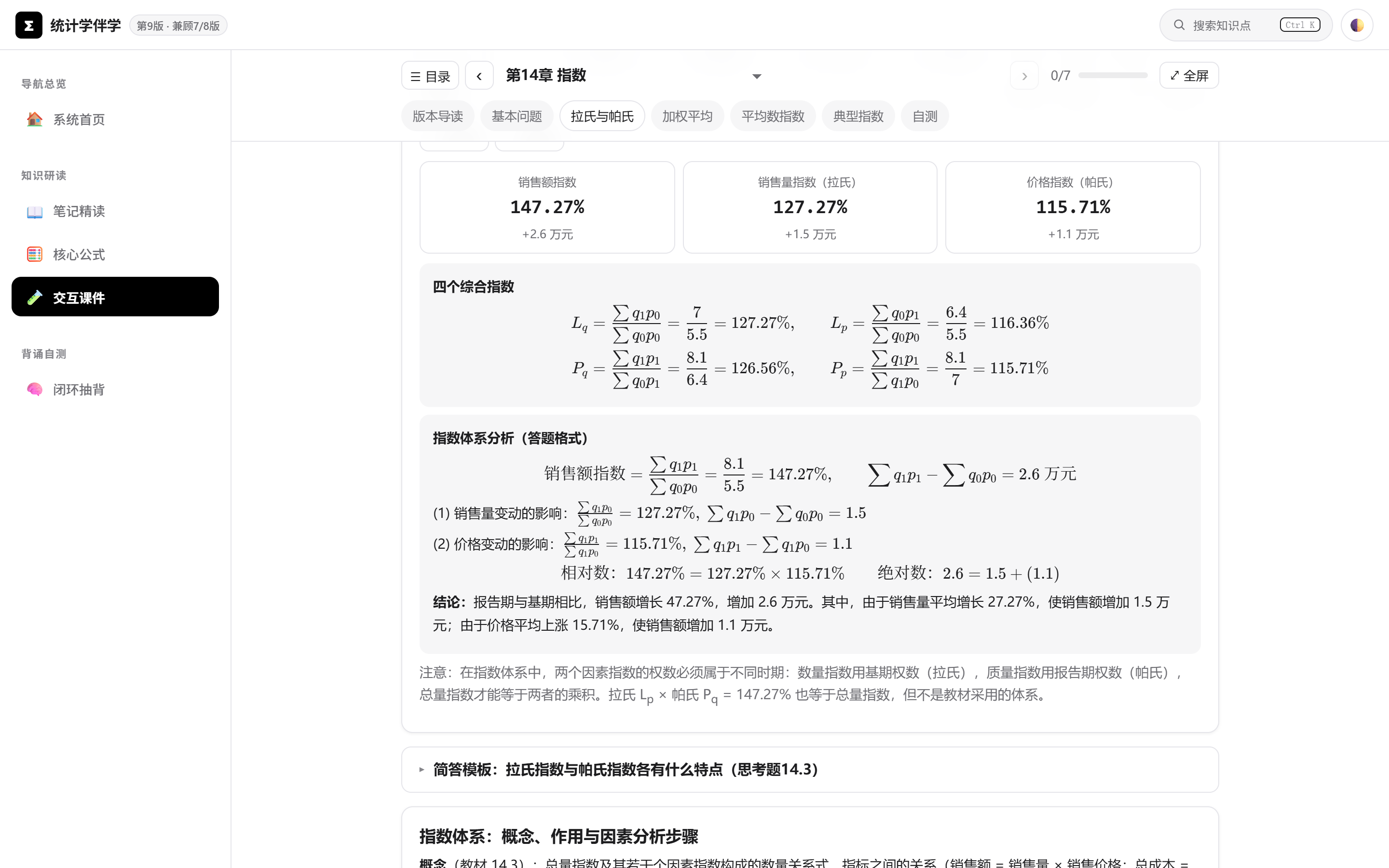Click the Sigma app logo icon
The height and width of the screenshot is (868, 1389).
coord(29,25)
